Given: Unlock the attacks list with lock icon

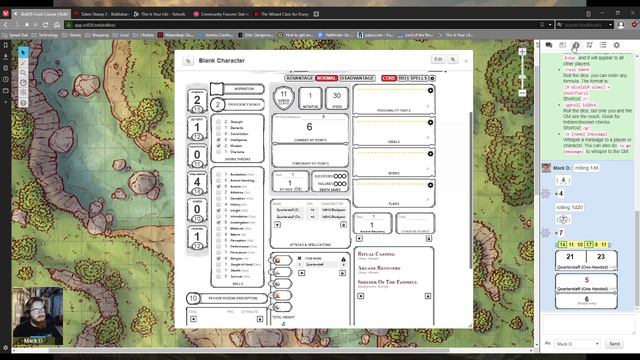Looking at the screenshot, I should click(343, 225).
